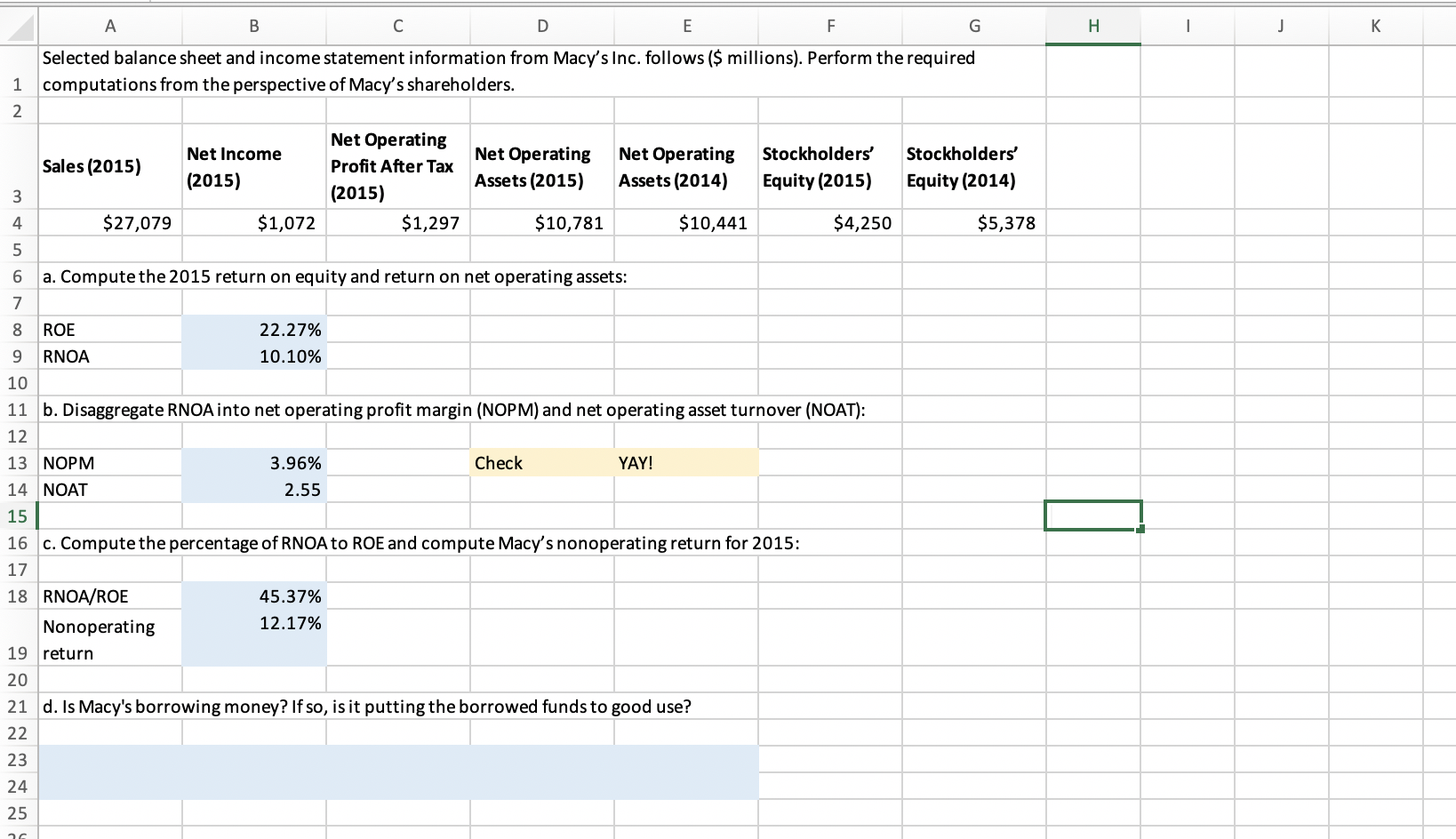
Task: Click the Macy's problem description cell
Action: [542, 71]
